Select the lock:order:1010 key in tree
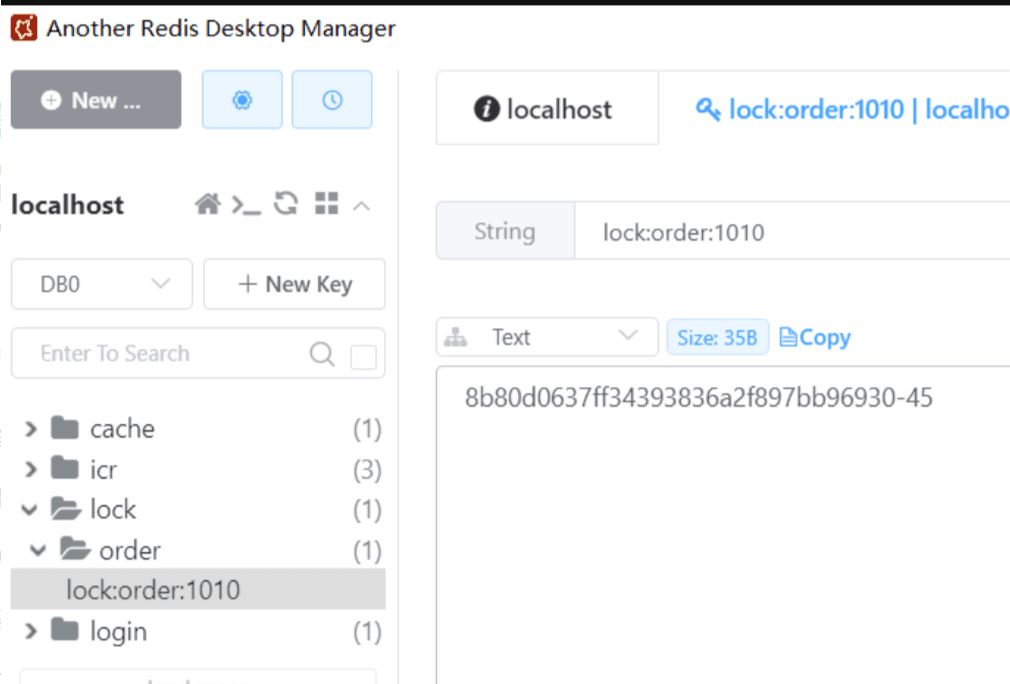The image size is (1010, 684). coord(153,590)
